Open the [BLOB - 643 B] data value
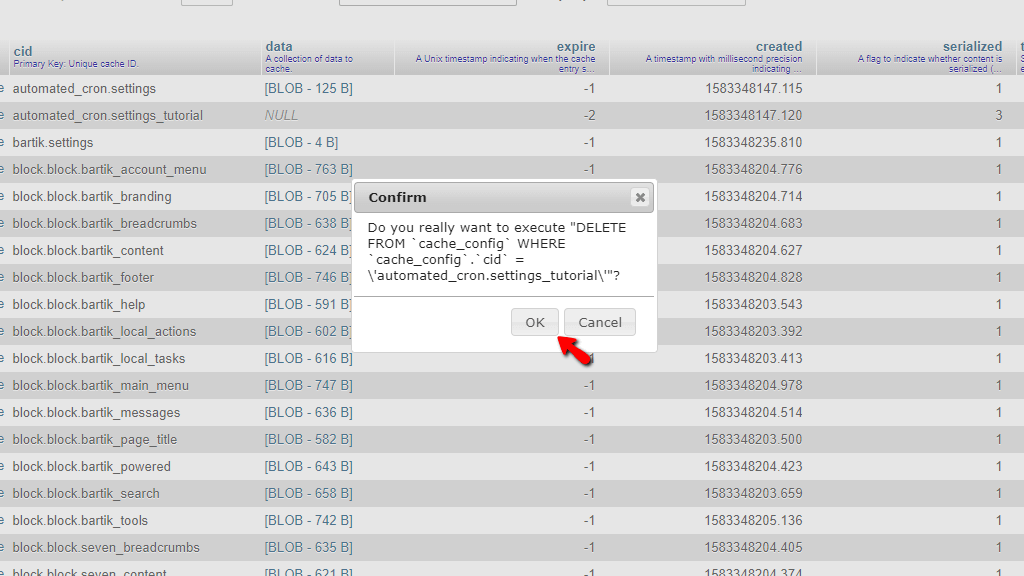The height and width of the screenshot is (576, 1024). click(x=308, y=467)
